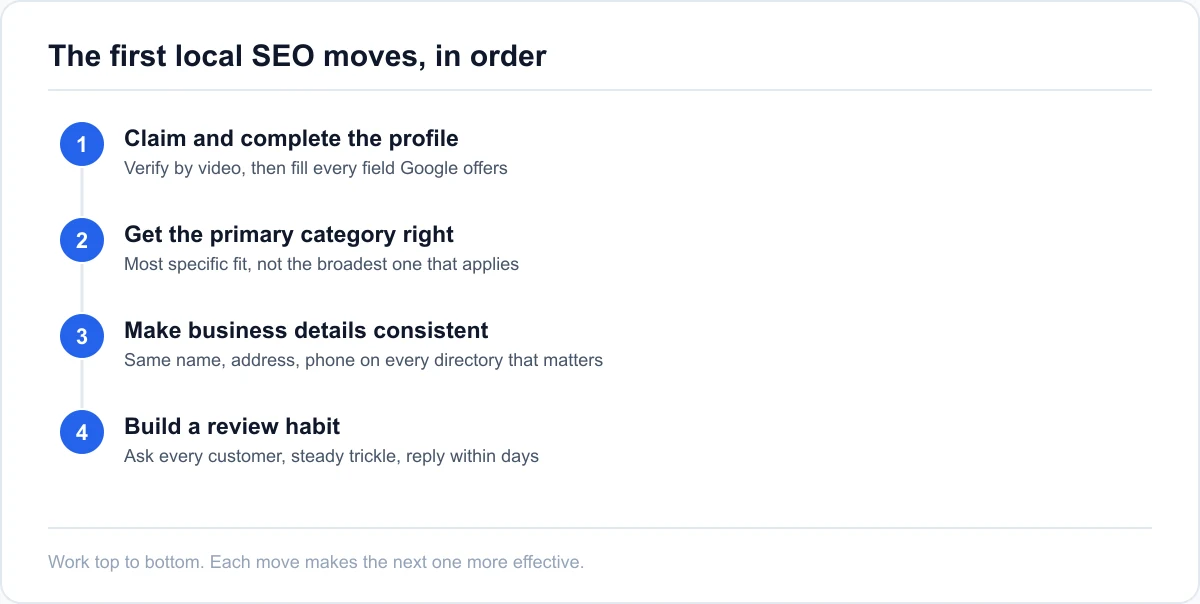Viewport: 1200px width, 604px height.
Task: Select the 'Get the primary category right' heading
Action: (289, 235)
